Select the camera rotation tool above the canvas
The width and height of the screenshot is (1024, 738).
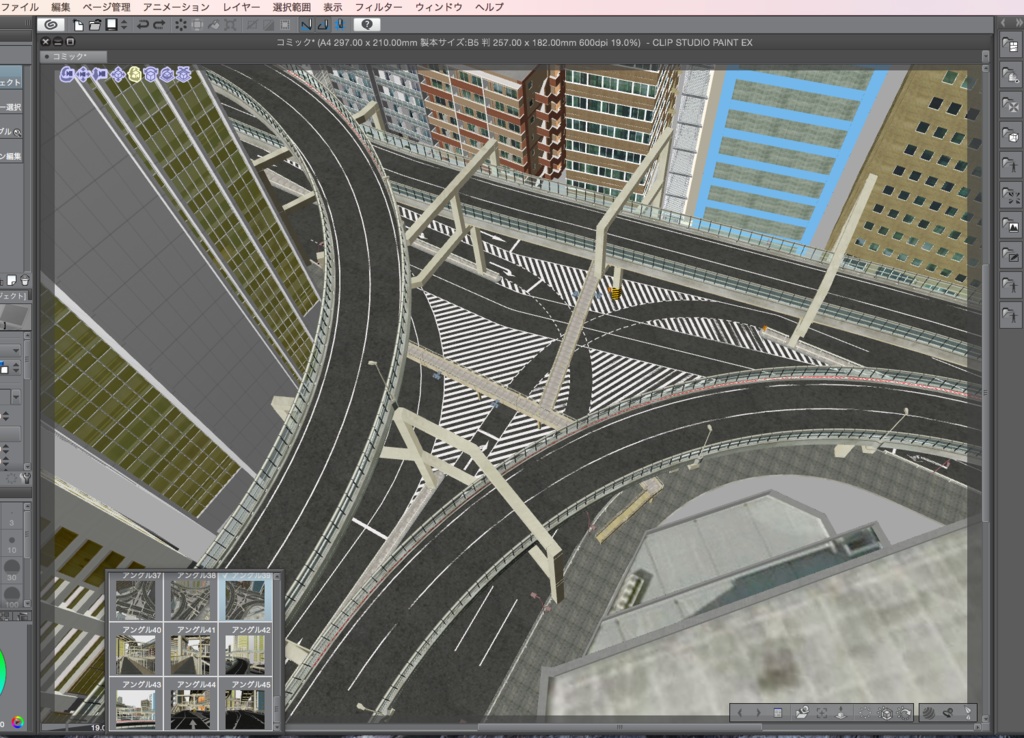(x=66, y=75)
